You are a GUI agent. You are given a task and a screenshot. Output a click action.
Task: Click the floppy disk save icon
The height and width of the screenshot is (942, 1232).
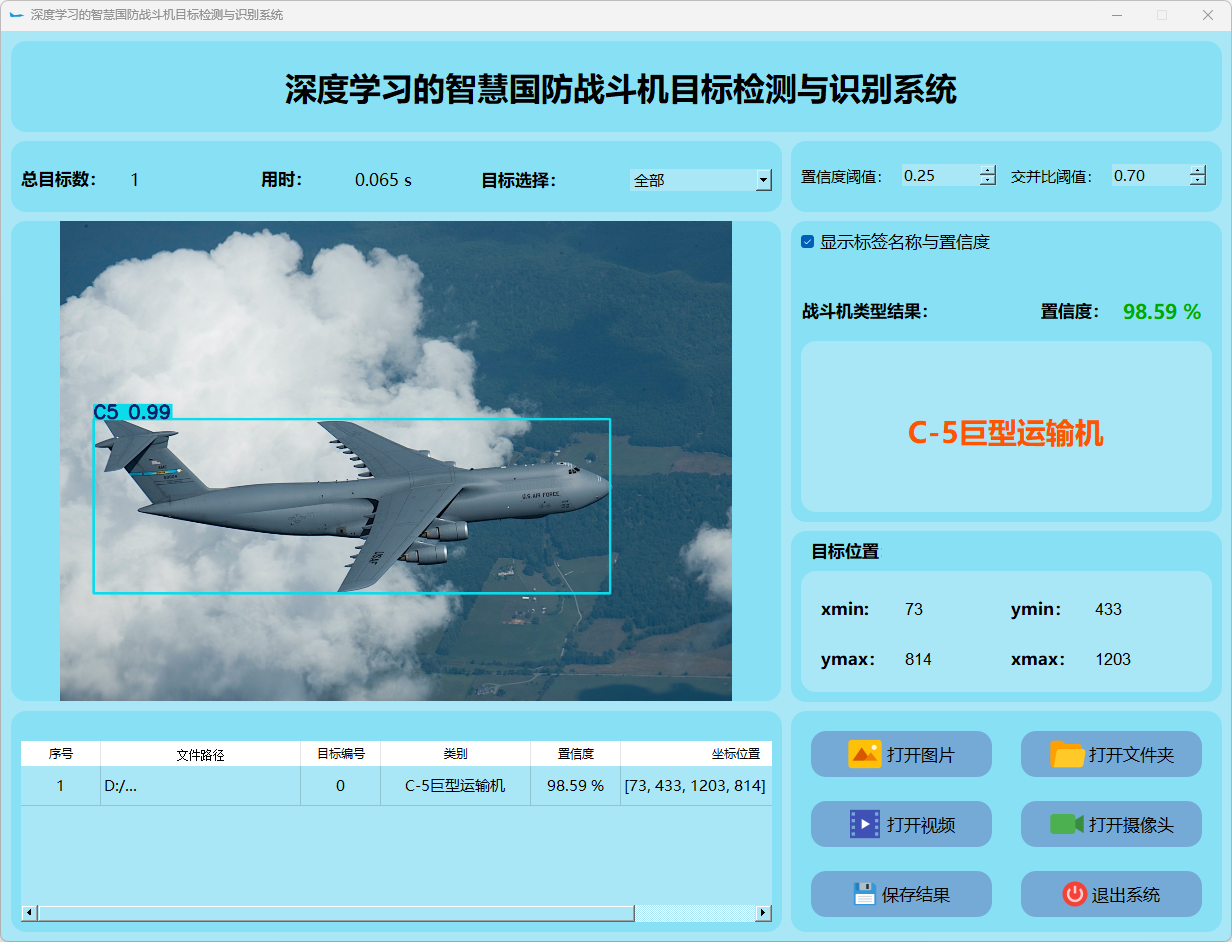(864, 894)
